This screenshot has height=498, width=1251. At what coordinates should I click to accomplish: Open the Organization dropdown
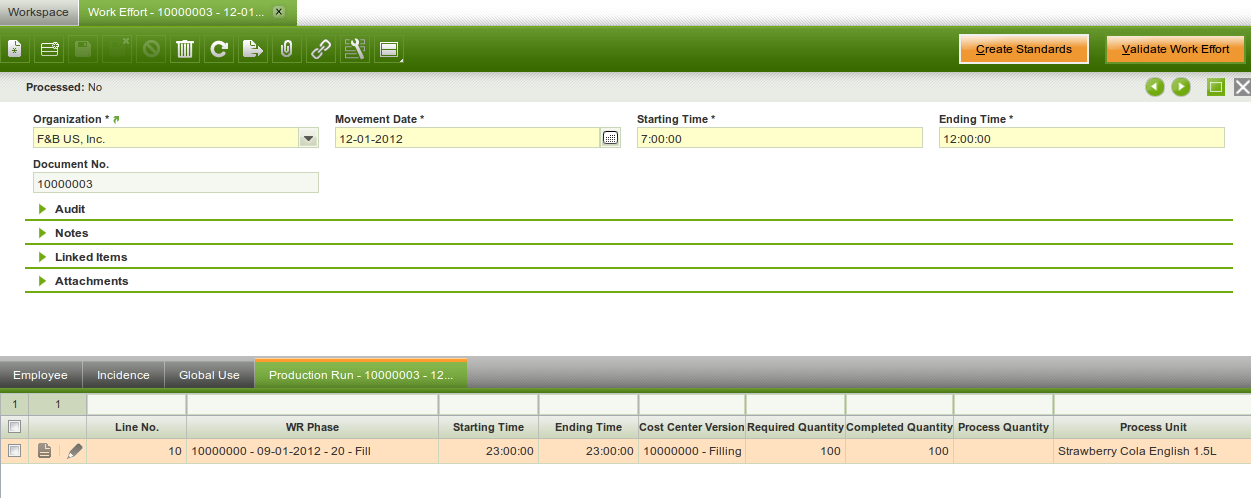[309, 139]
